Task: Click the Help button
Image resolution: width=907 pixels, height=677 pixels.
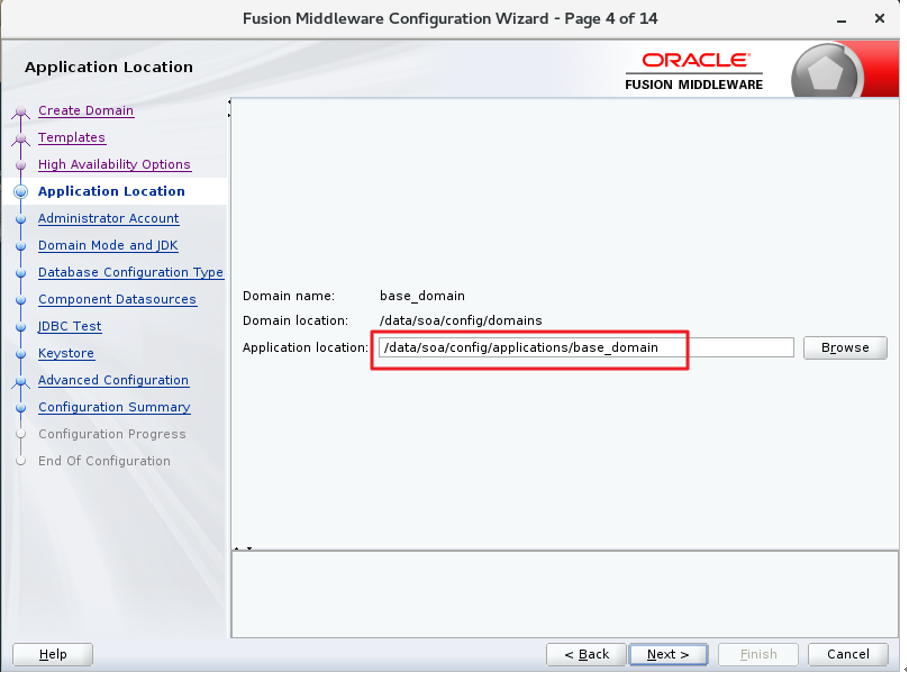Action: click(53, 654)
